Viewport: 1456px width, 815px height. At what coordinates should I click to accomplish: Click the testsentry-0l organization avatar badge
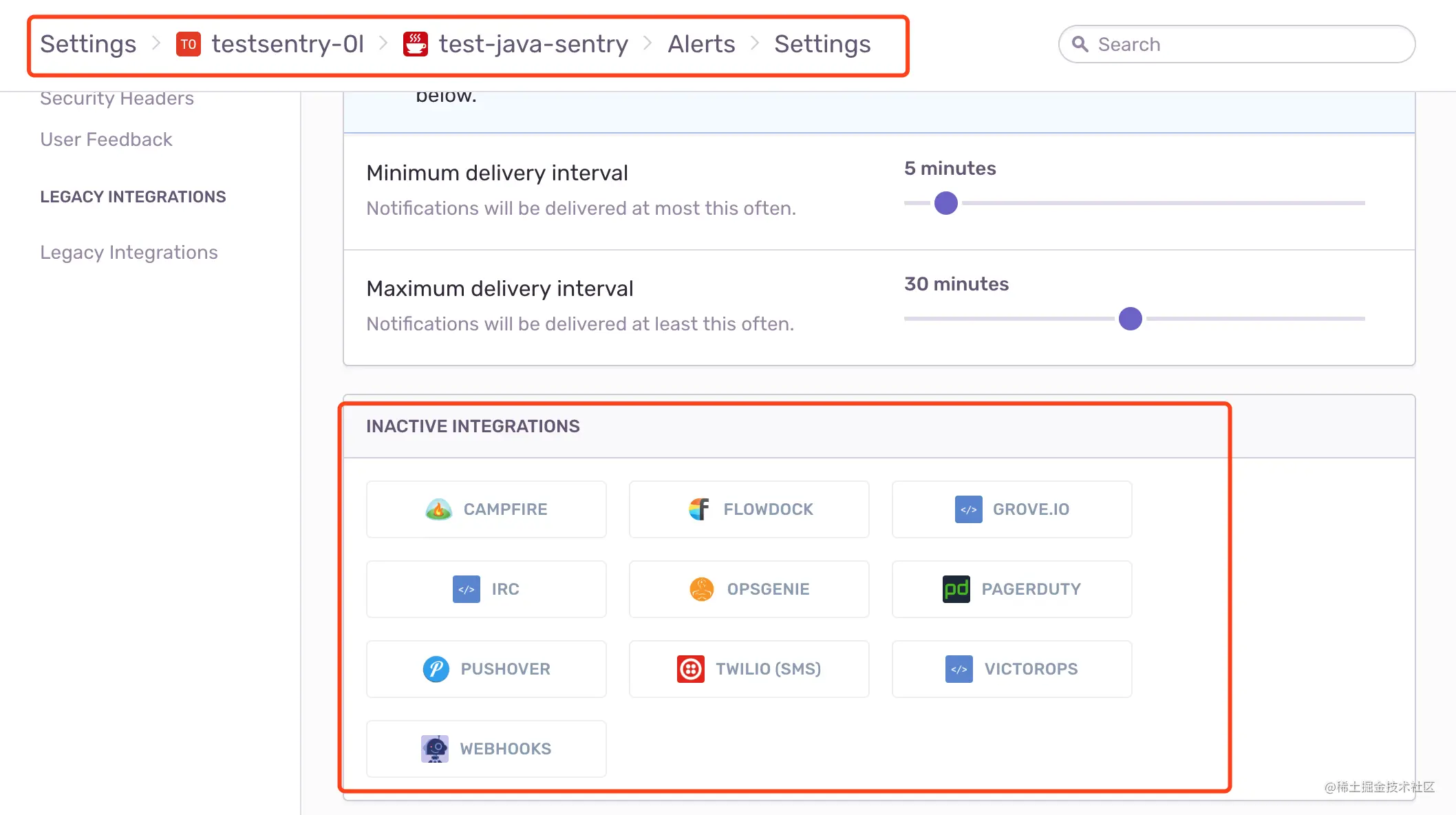coord(188,44)
